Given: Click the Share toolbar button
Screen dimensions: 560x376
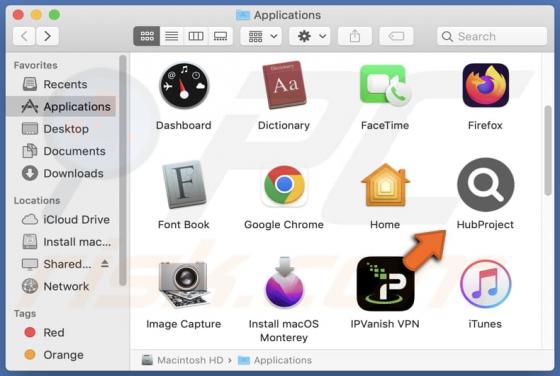Looking at the screenshot, I should coord(355,36).
